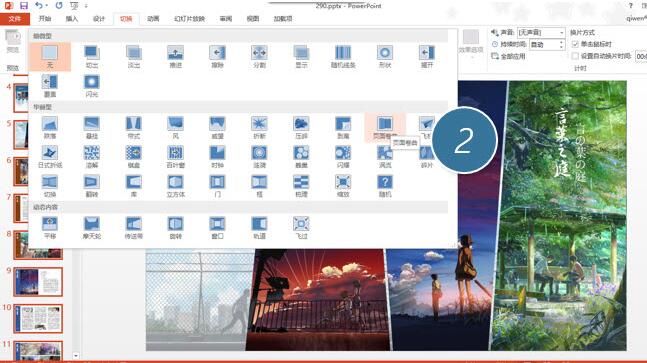Apply the Pan (平移) dynamic transition
The image size is (647, 363).
click(x=50, y=228)
